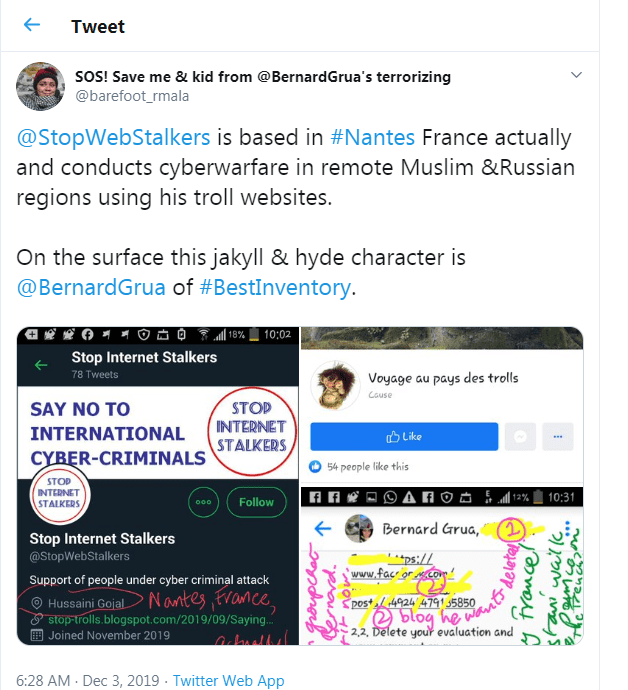Click the author's profile avatar
This screenshot has width=628, height=690.
(41, 87)
